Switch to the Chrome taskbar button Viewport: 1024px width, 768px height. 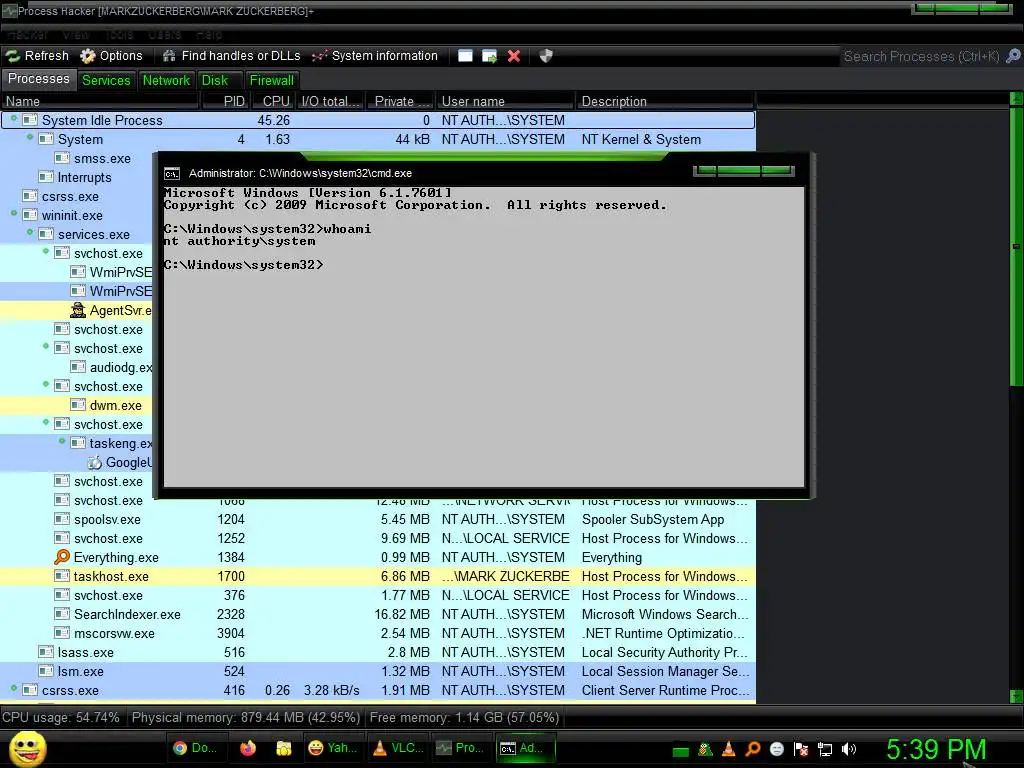tap(195, 748)
